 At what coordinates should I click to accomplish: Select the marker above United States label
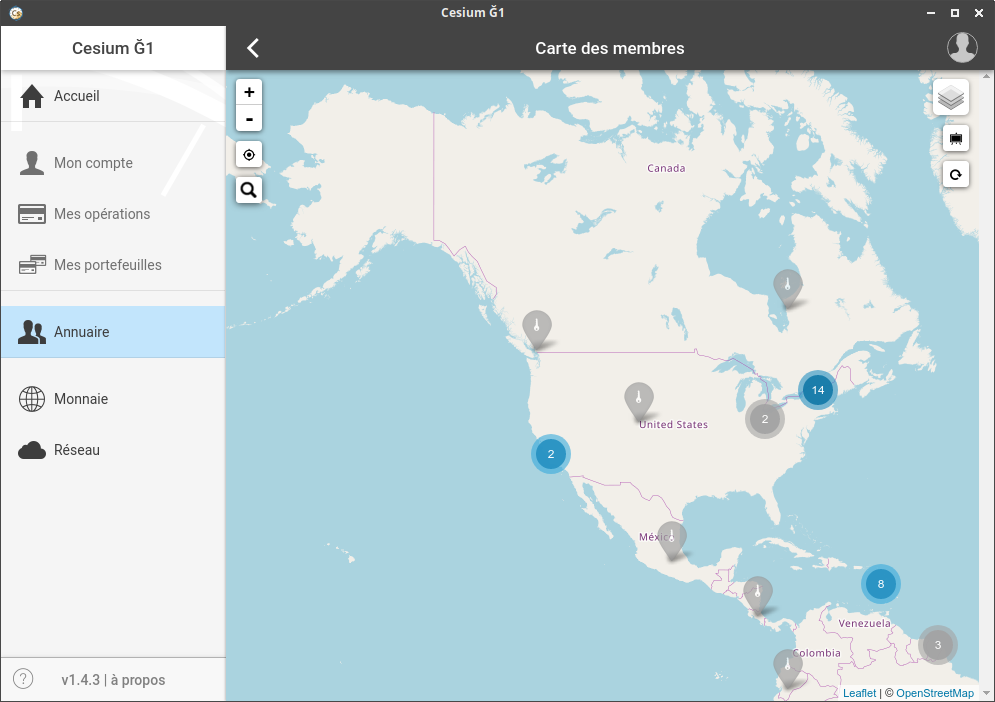(x=639, y=401)
